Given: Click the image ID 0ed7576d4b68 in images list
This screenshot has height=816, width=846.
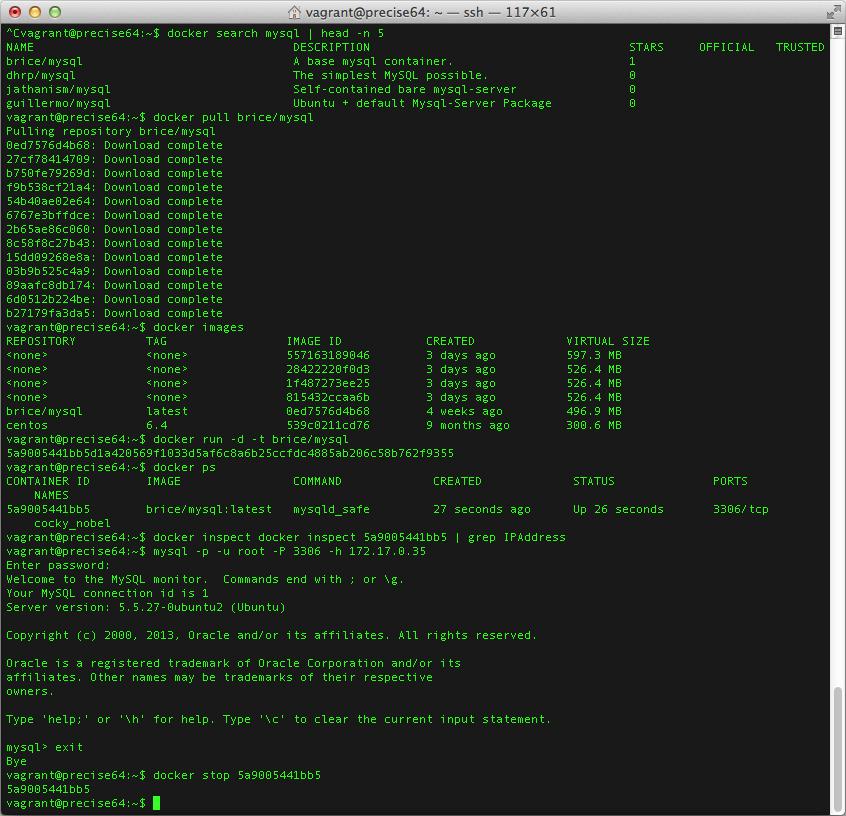Looking at the screenshot, I should pos(328,411).
